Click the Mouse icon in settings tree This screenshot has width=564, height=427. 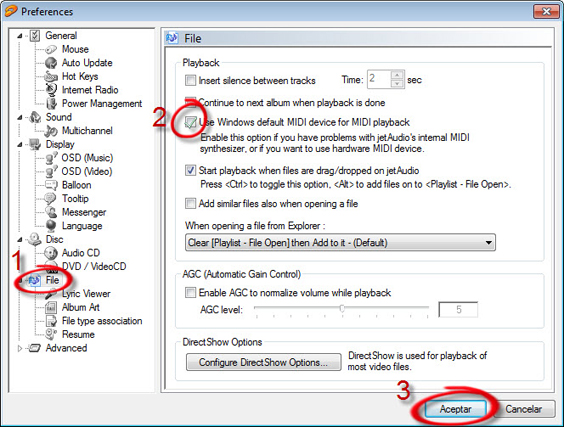click(x=51, y=49)
